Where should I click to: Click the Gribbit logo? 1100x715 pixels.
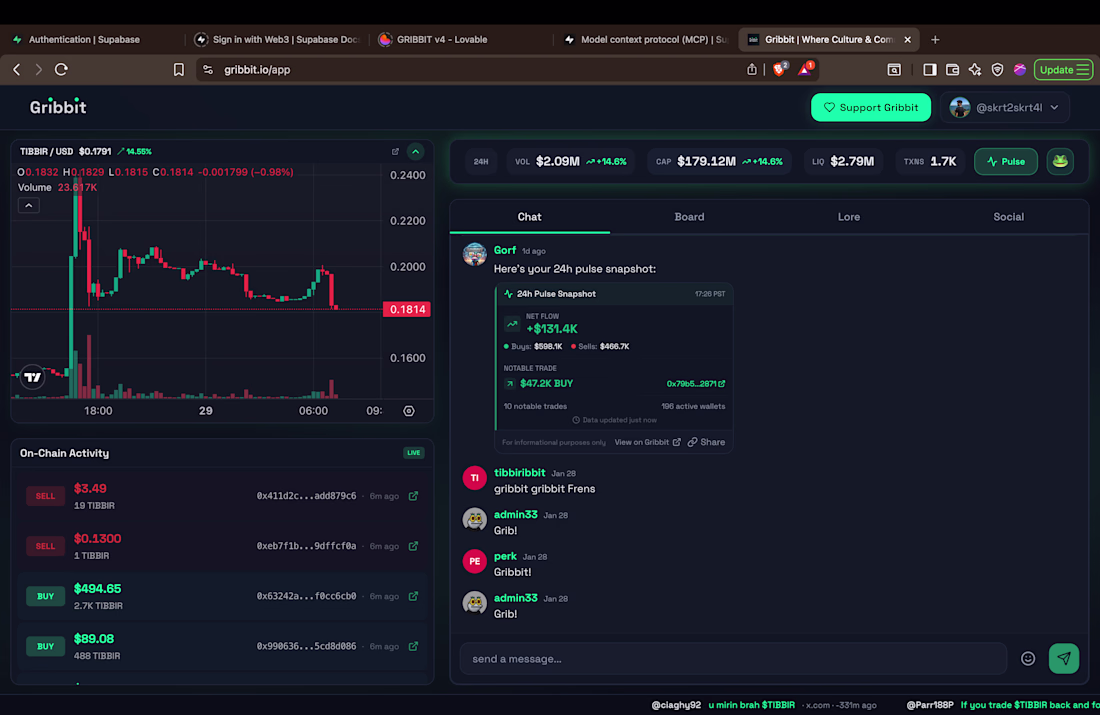(58, 107)
